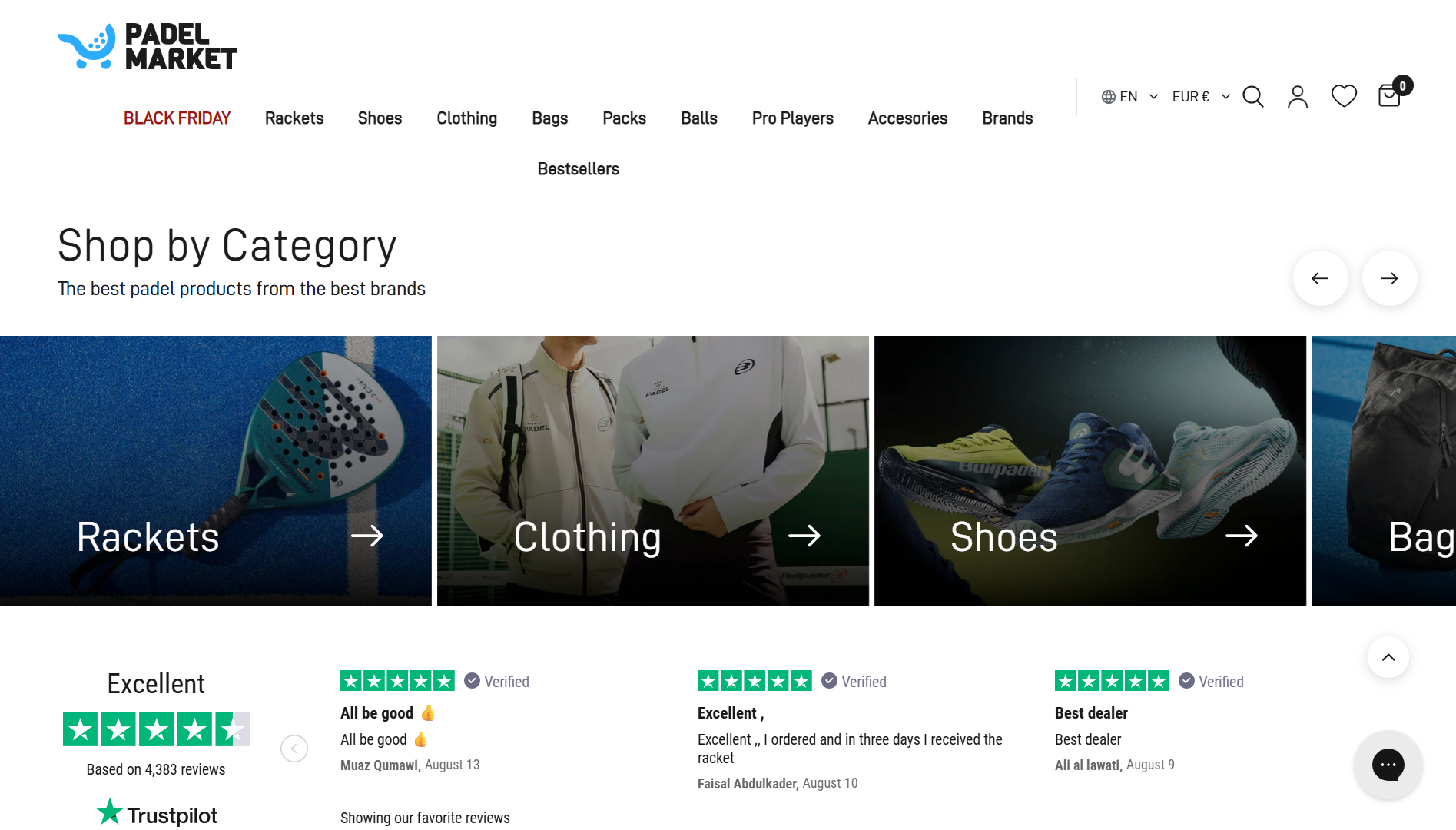Expand the EUR € currency dropdown
This screenshot has width=1456, height=830.
1200,97
